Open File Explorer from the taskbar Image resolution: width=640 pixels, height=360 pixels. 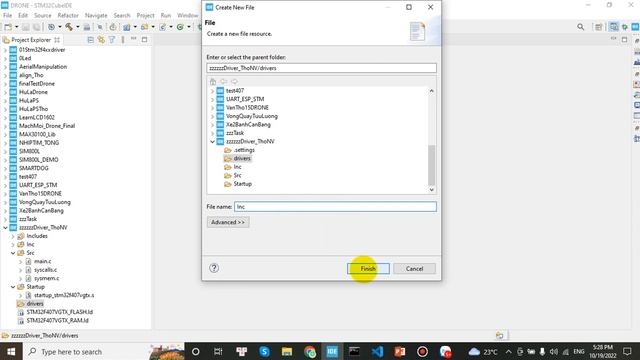coord(287,351)
